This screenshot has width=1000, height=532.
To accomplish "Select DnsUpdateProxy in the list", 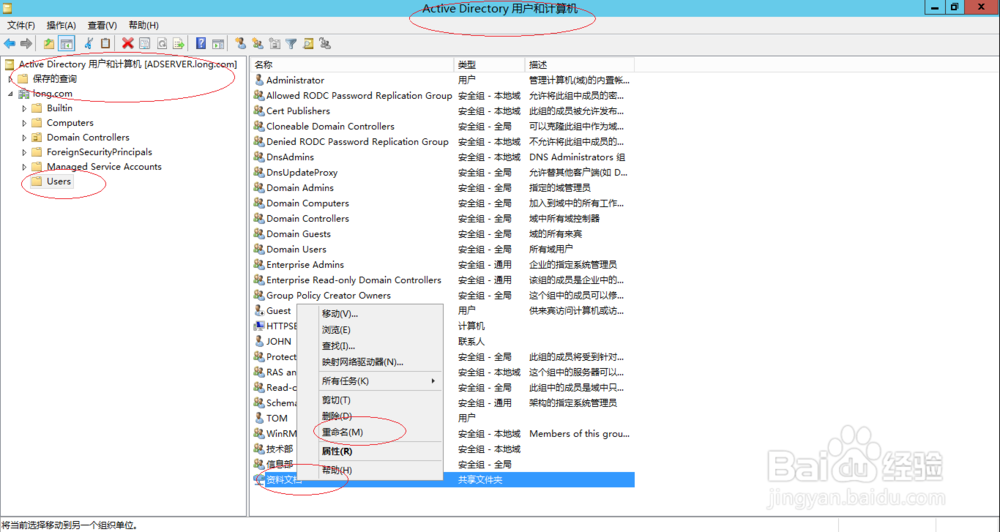I will point(302,172).
